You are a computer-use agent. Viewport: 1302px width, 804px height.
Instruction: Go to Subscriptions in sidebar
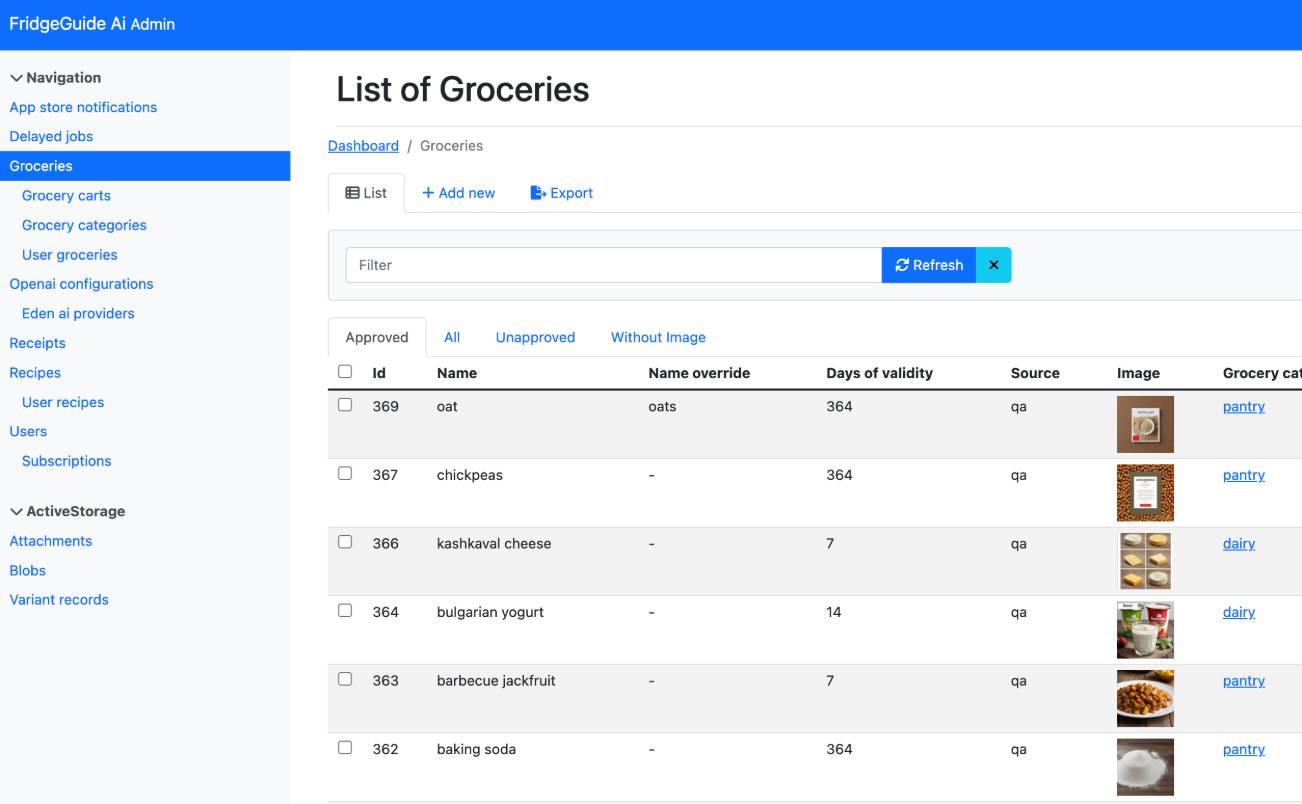[66, 461]
